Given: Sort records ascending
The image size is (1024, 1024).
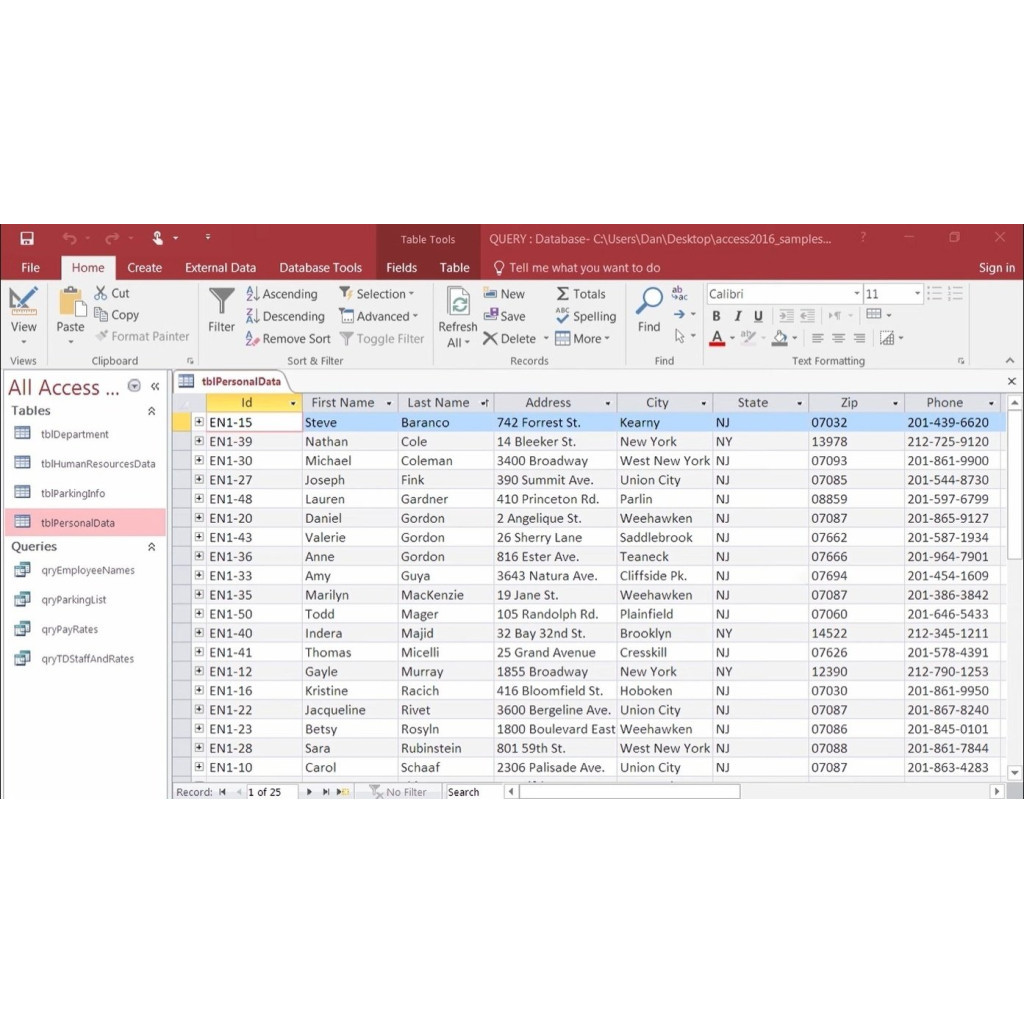Looking at the screenshot, I should pyautogui.click(x=283, y=293).
